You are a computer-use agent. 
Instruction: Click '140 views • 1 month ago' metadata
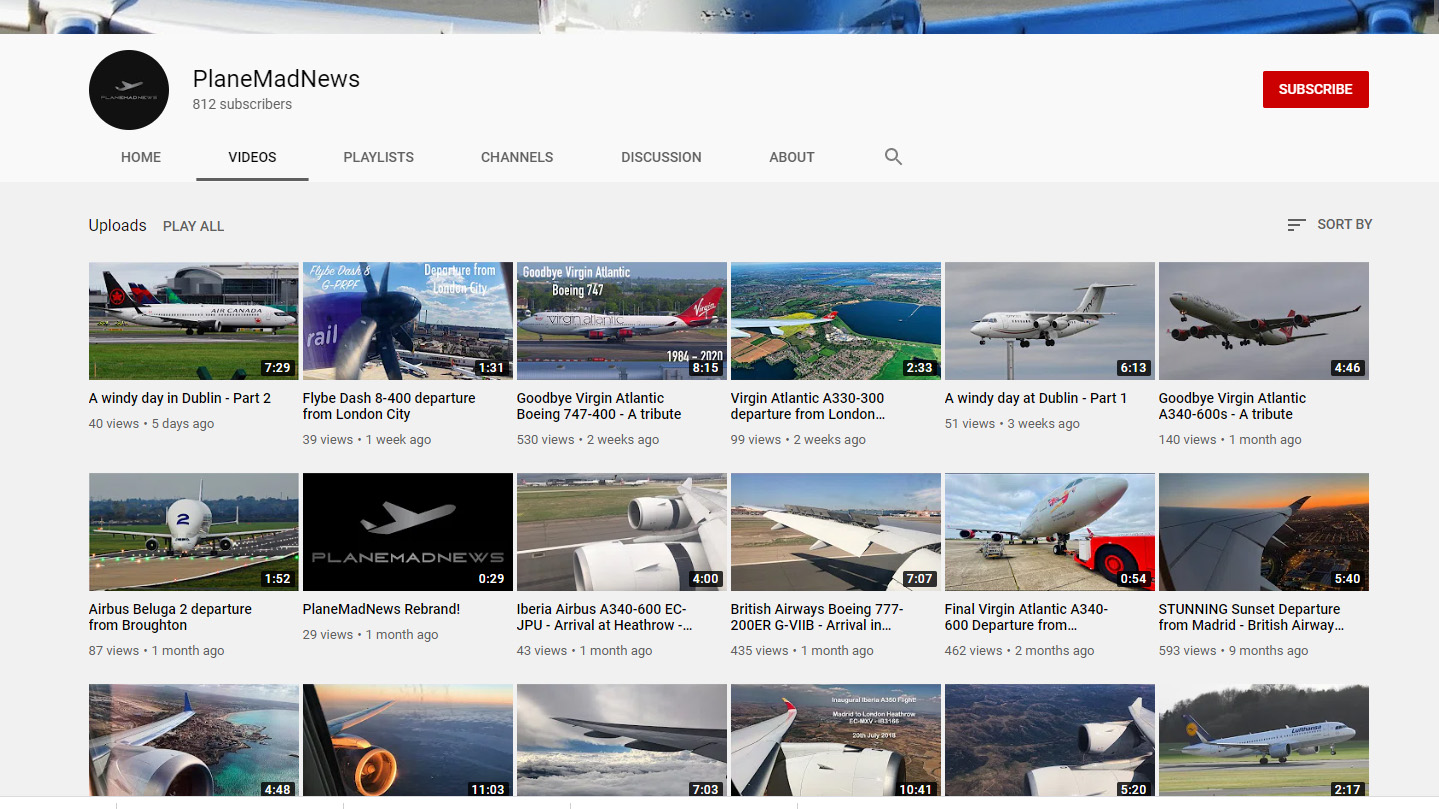pyautogui.click(x=1230, y=440)
